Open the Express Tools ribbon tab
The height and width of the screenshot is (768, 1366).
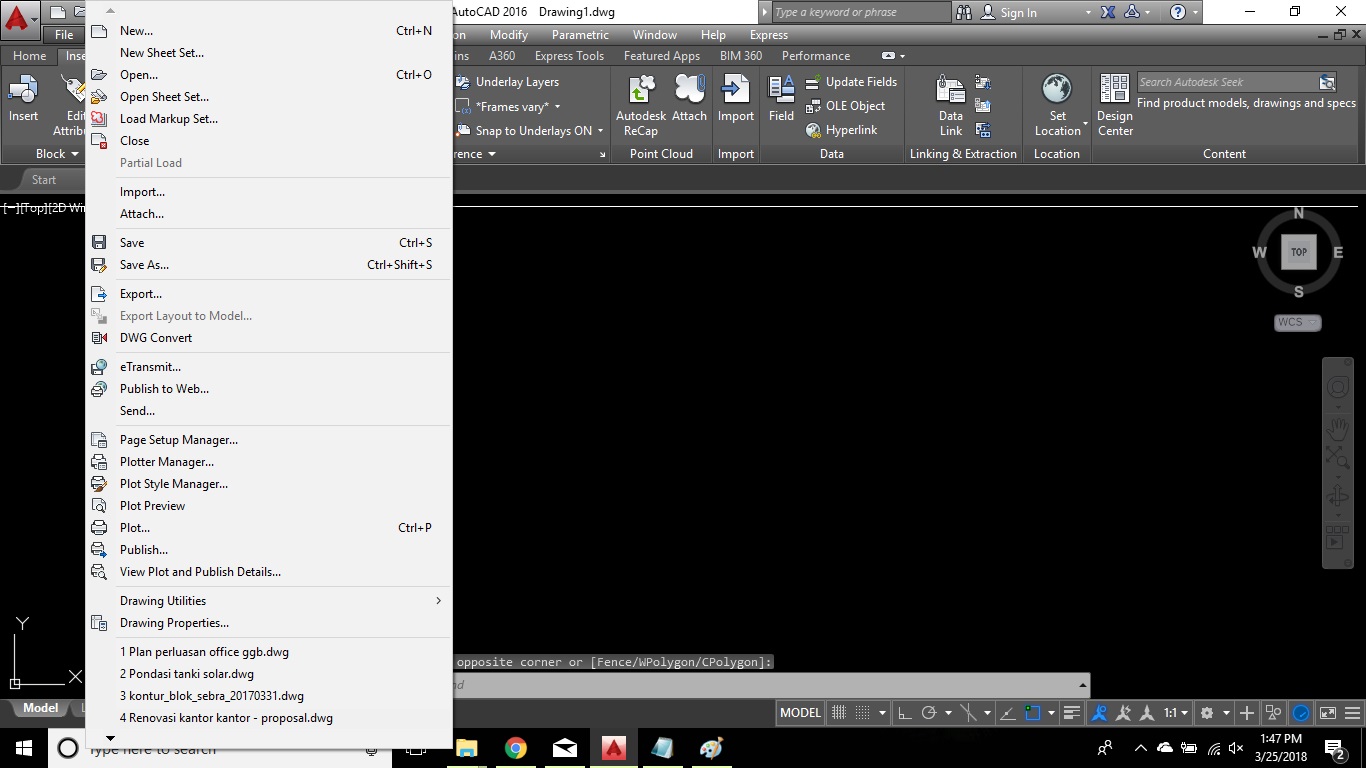569,56
